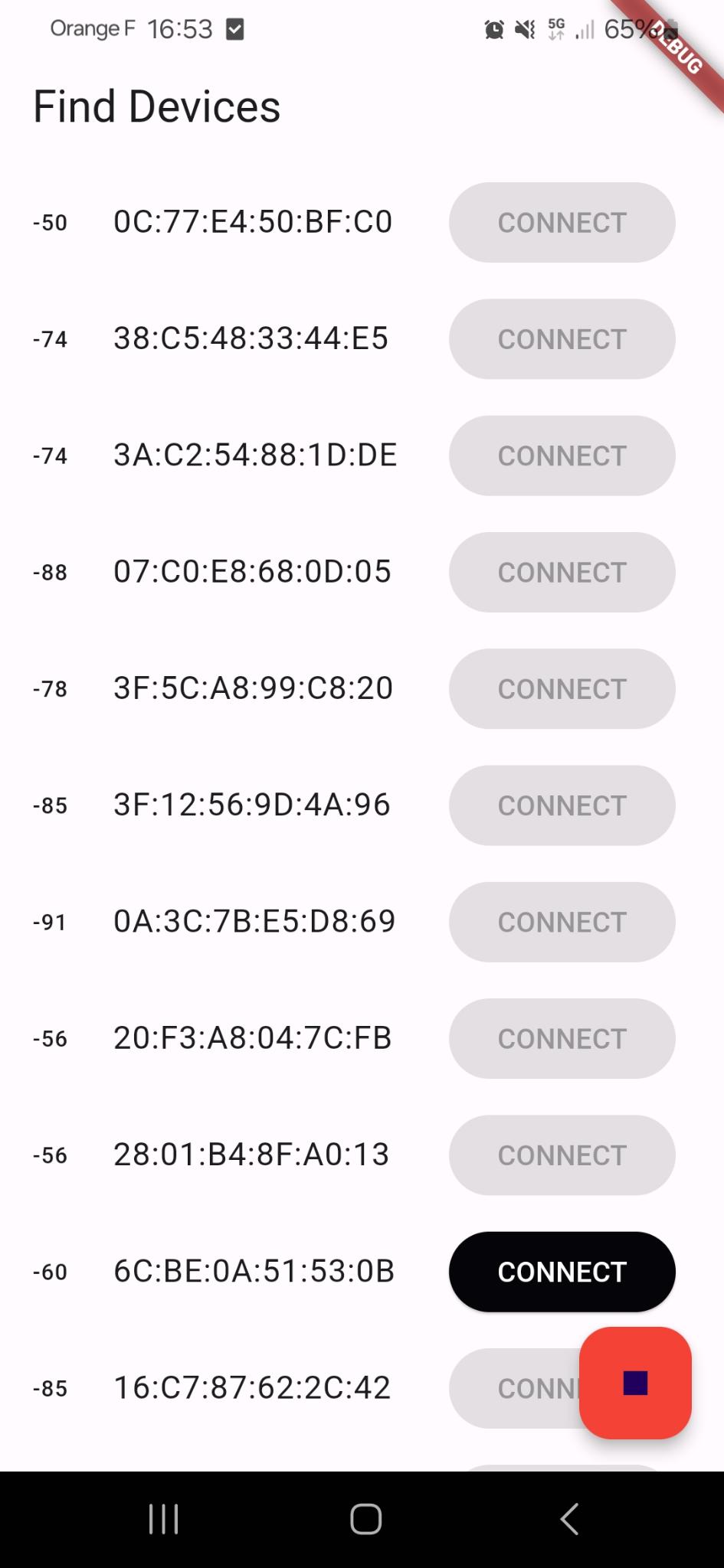Tap the alarm icon in status bar
This screenshot has height=1568, width=724.
(494, 30)
